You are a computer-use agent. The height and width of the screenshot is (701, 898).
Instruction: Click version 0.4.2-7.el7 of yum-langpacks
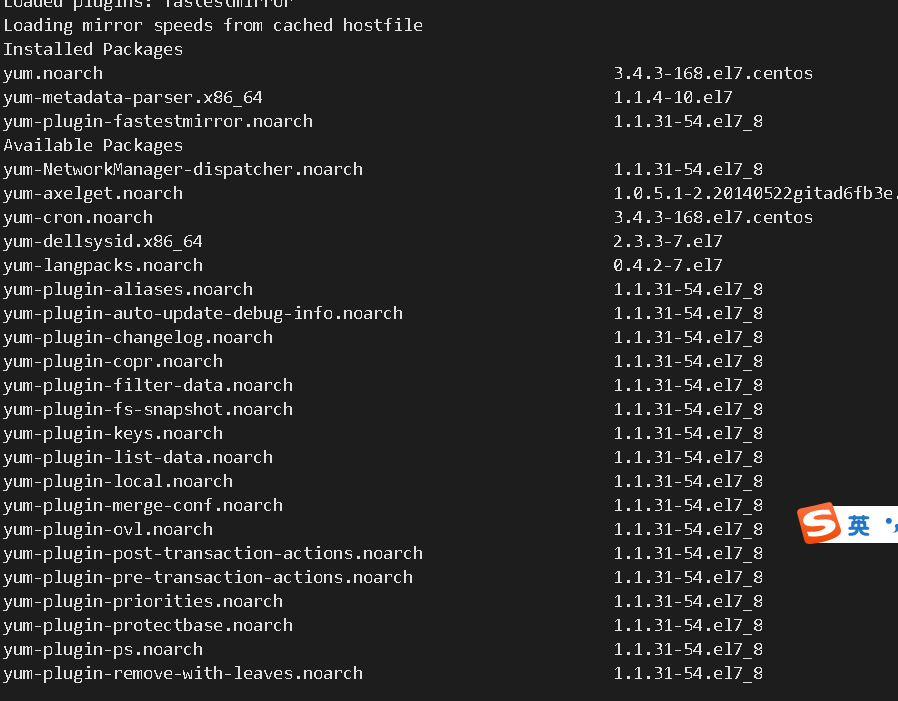668,265
